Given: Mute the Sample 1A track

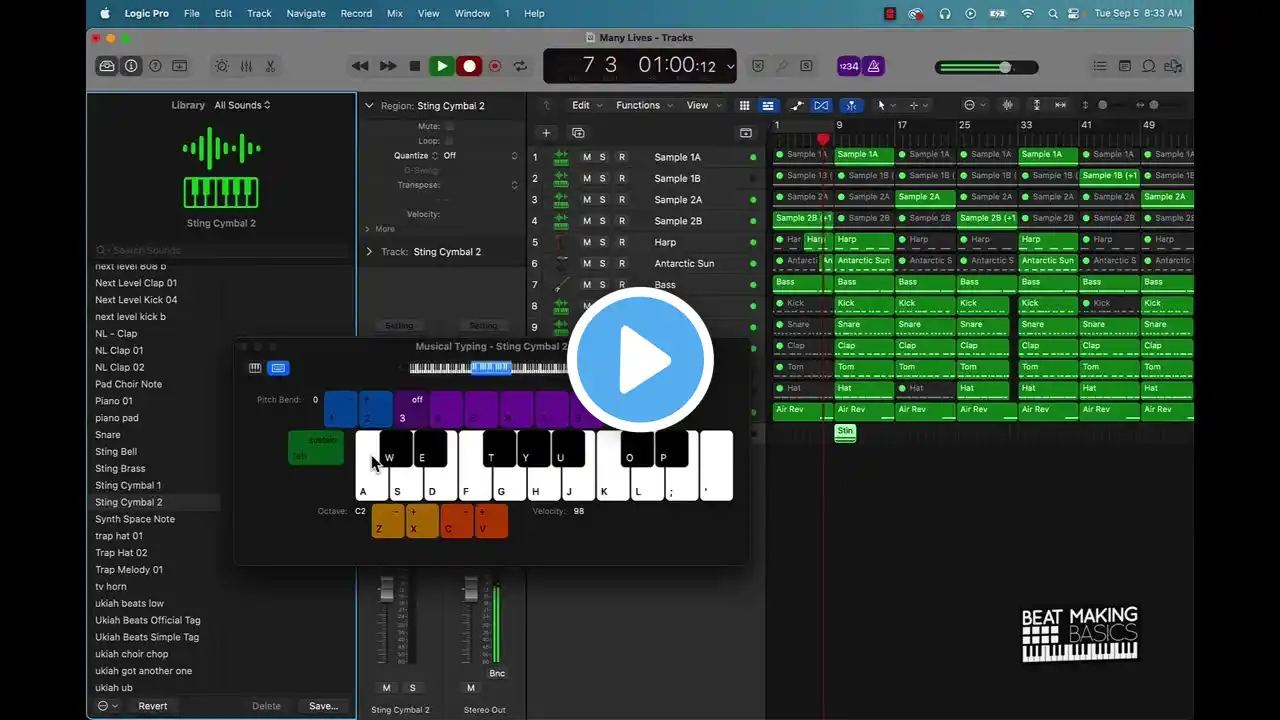Looking at the screenshot, I should pyautogui.click(x=587, y=157).
